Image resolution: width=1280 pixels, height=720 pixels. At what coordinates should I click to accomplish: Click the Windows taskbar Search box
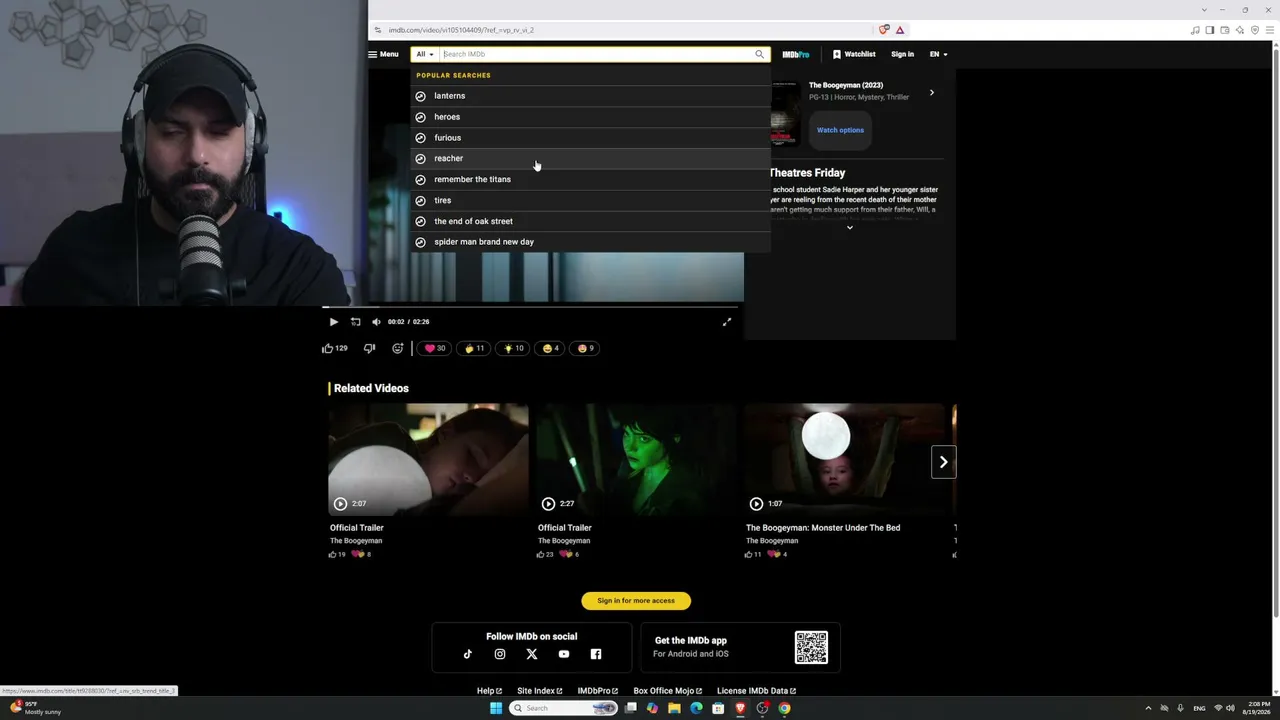tap(564, 708)
